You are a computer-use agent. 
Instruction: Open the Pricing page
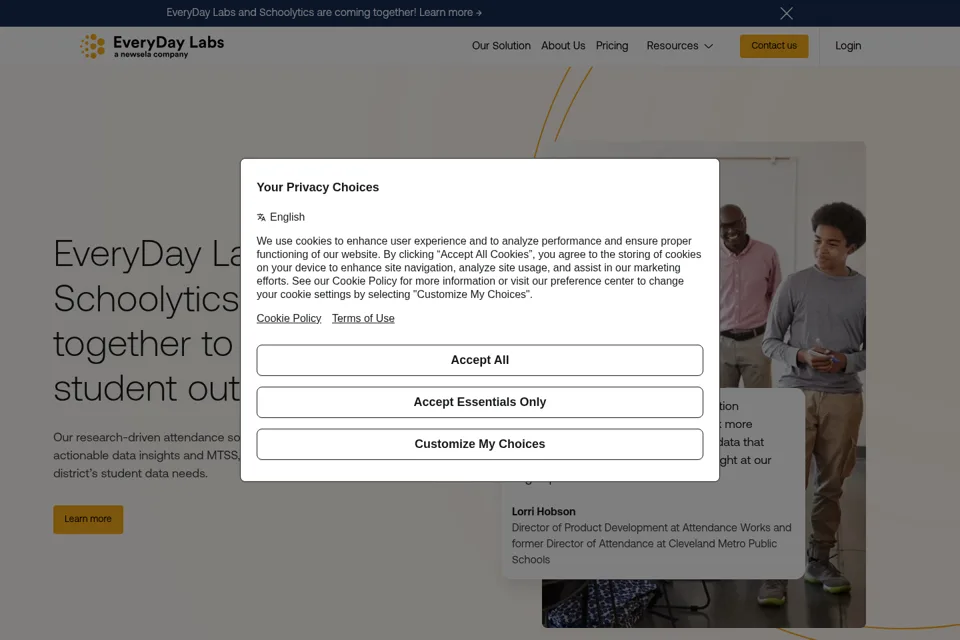(x=612, y=46)
